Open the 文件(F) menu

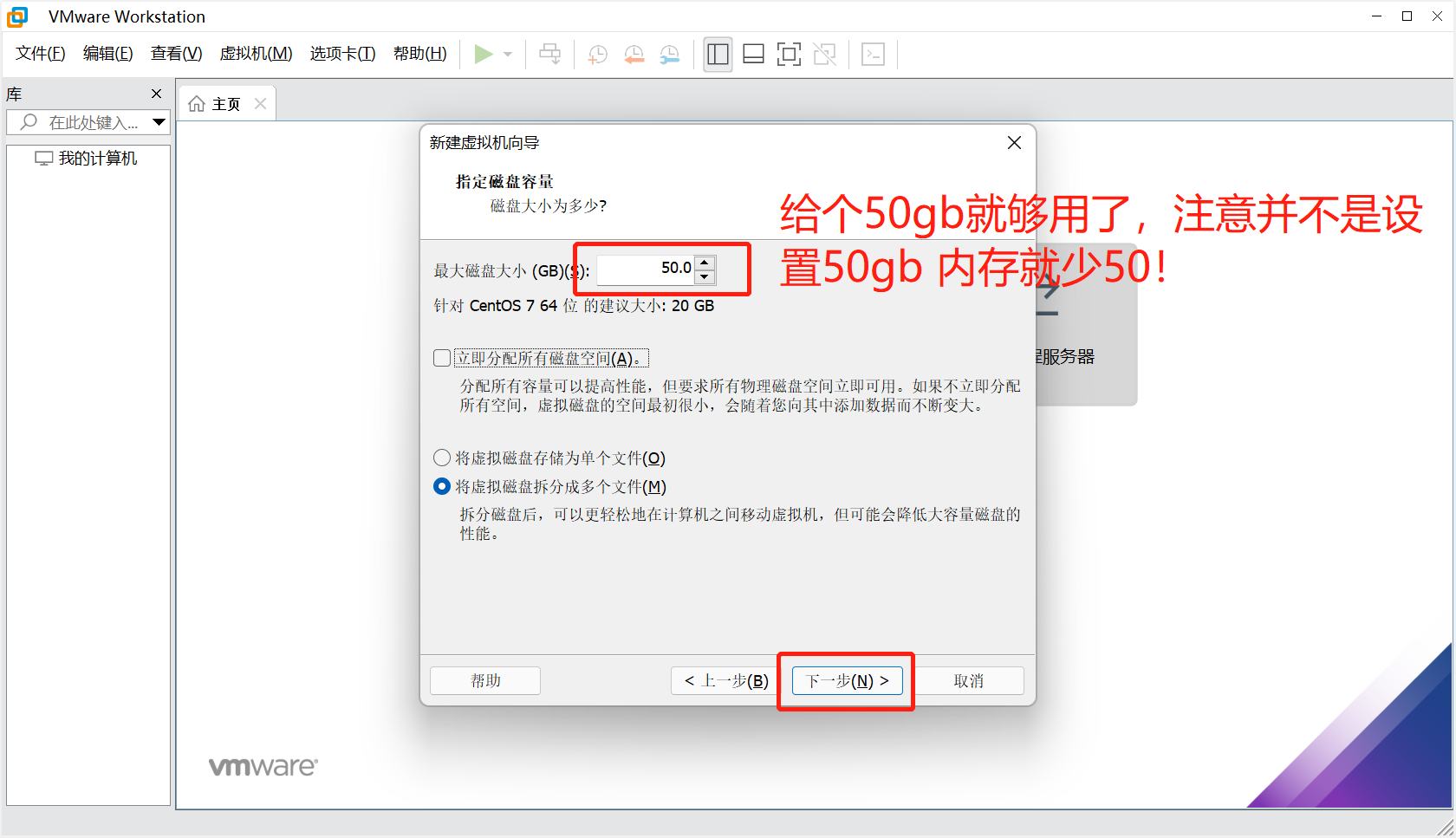pyautogui.click(x=40, y=54)
